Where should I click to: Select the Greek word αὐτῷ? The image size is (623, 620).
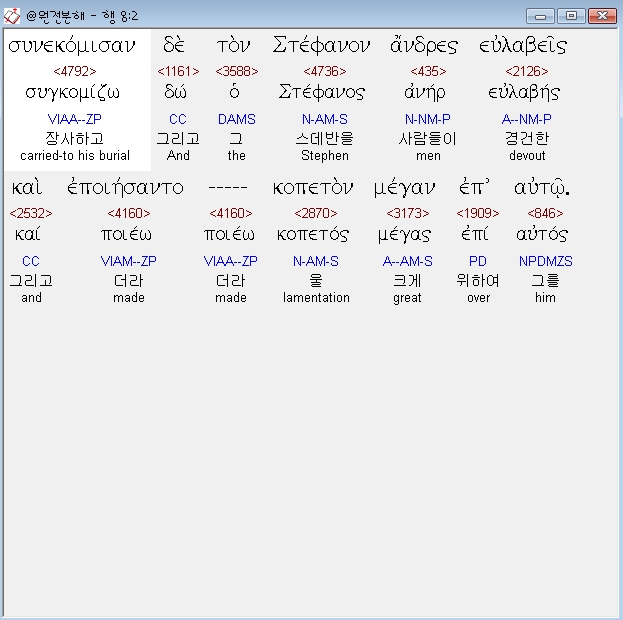[542, 188]
